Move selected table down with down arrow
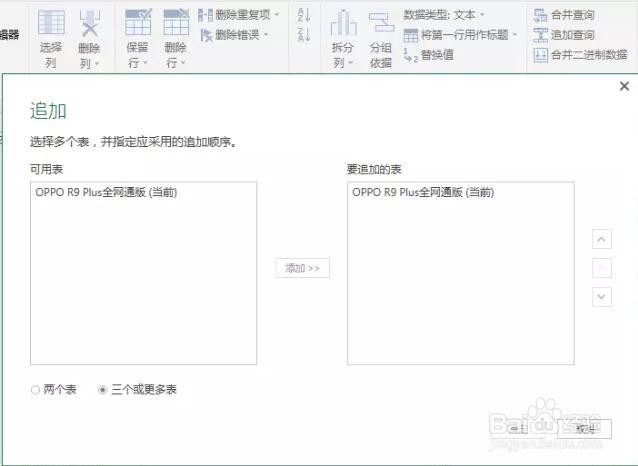The height and width of the screenshot is (466, 638). coord(601,297)
